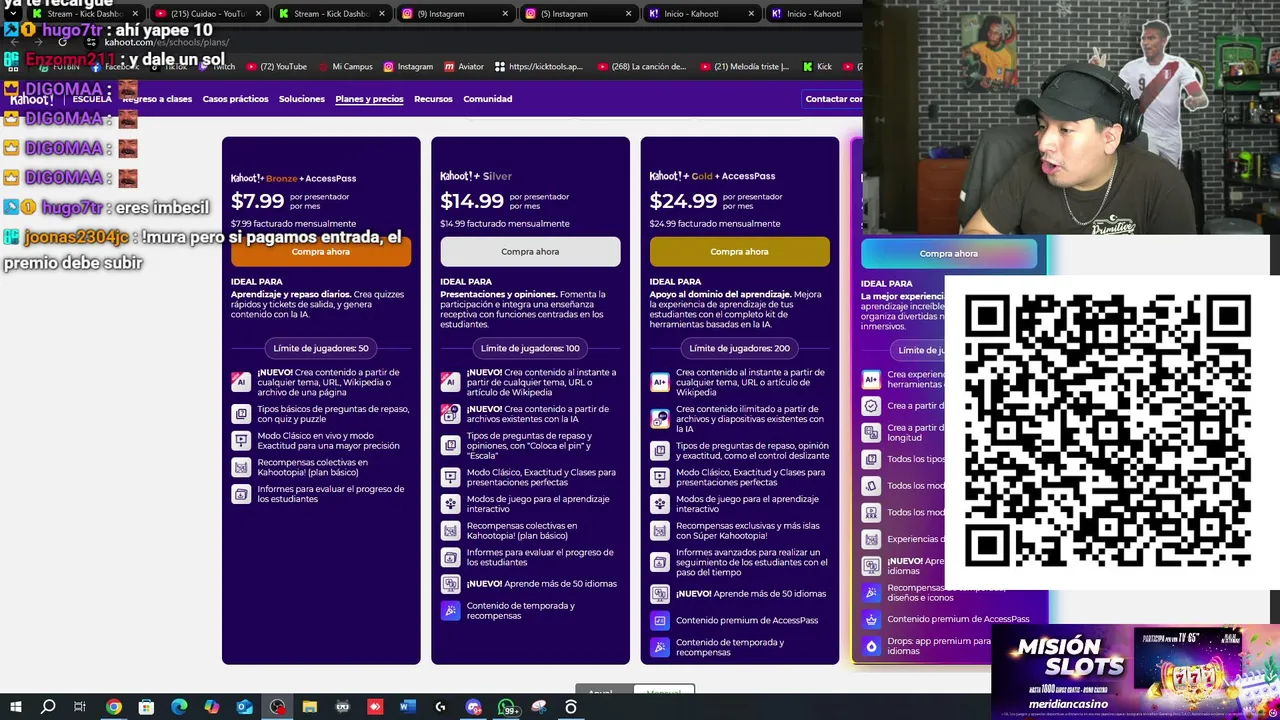Click Compra ahora on Gold plan
This screenshot has width=1280, height=720.
tap(739, 252)
